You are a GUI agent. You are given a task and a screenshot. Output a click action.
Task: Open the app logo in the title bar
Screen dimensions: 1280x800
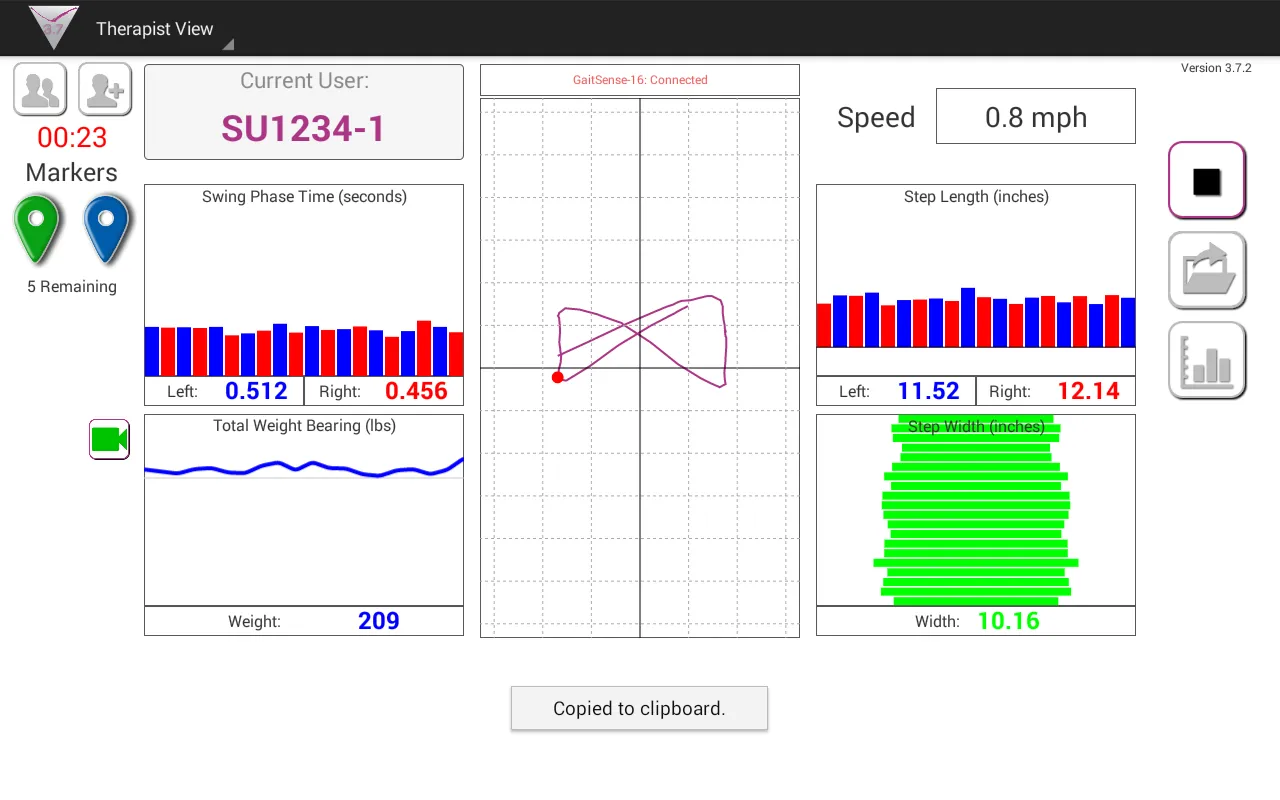[53, 28]
